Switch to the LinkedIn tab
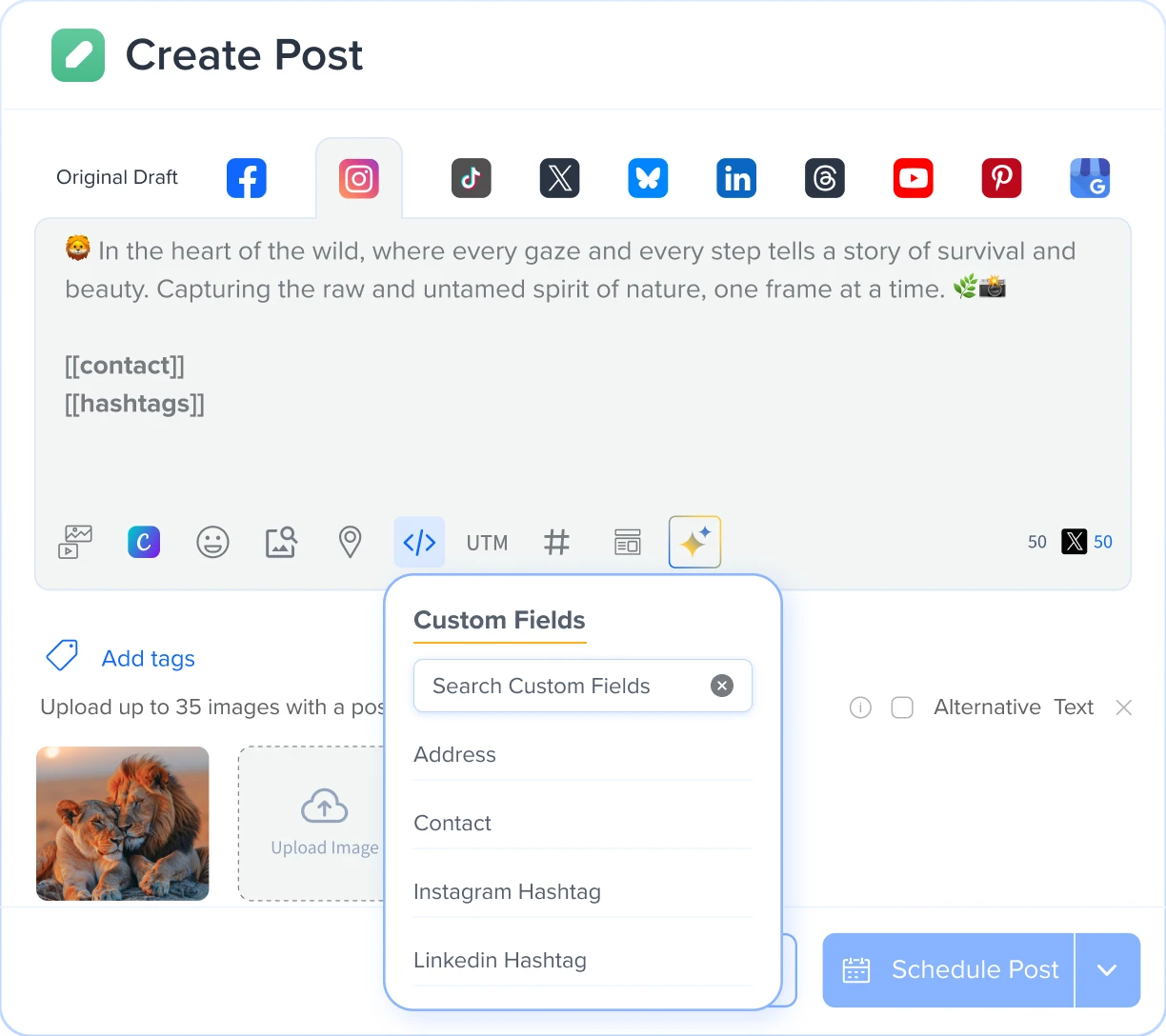This screenshot has height=1036, width=1166. coord(736,178)
